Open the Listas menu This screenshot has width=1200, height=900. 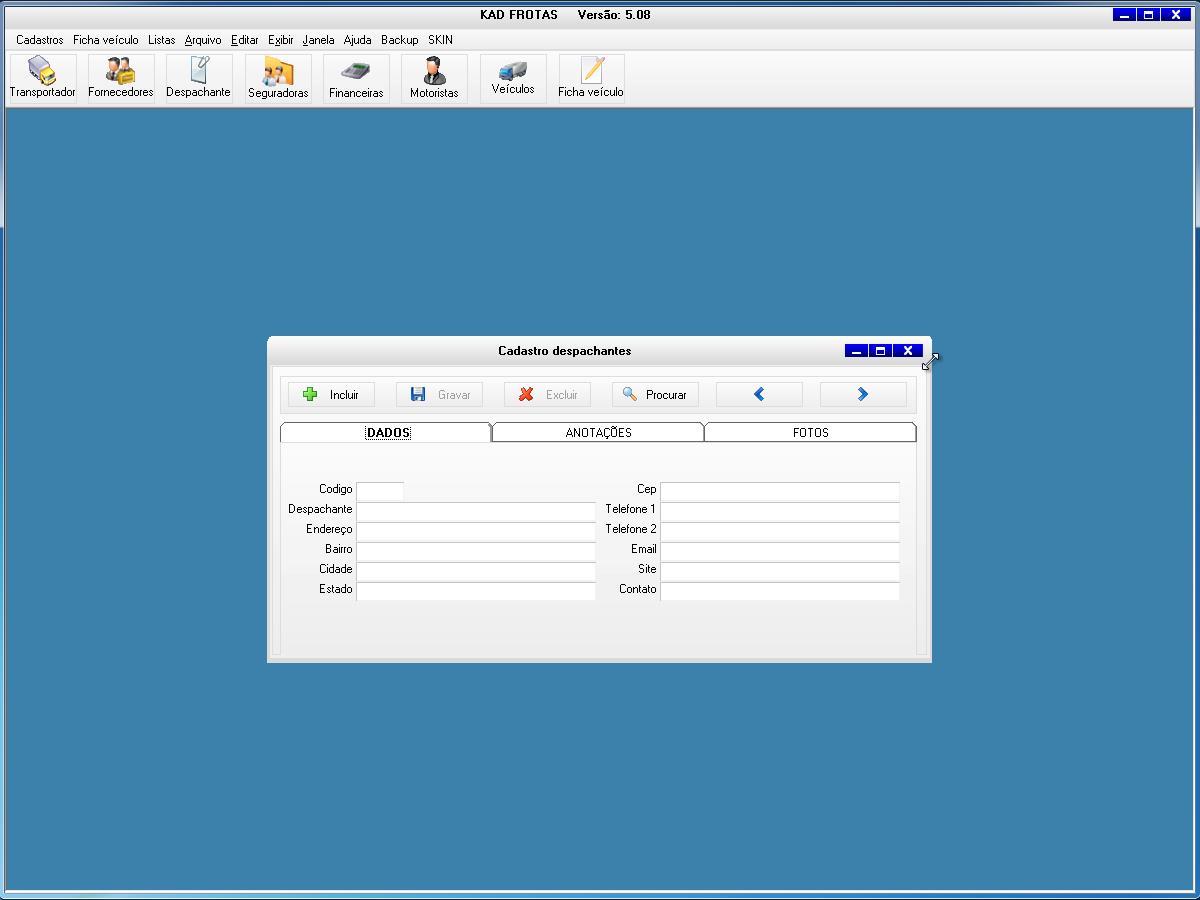(162, 40)
